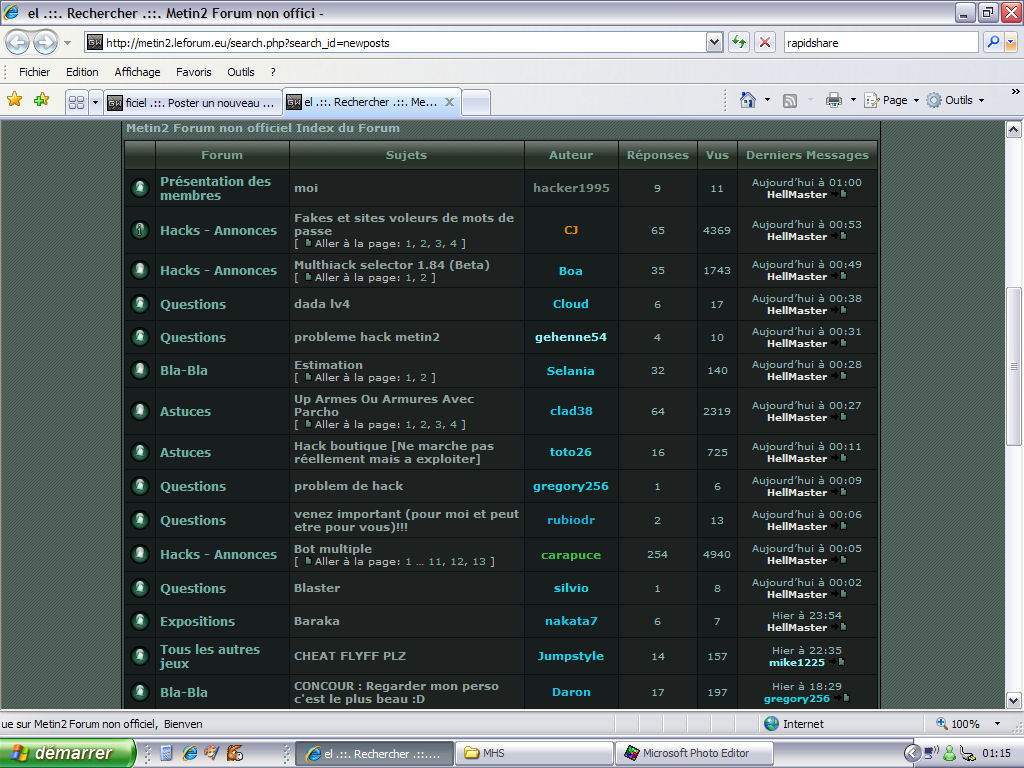Screen dimensions: 1024x768
Task: Open the Outils menu in menu bar
Action: point(241,72)
